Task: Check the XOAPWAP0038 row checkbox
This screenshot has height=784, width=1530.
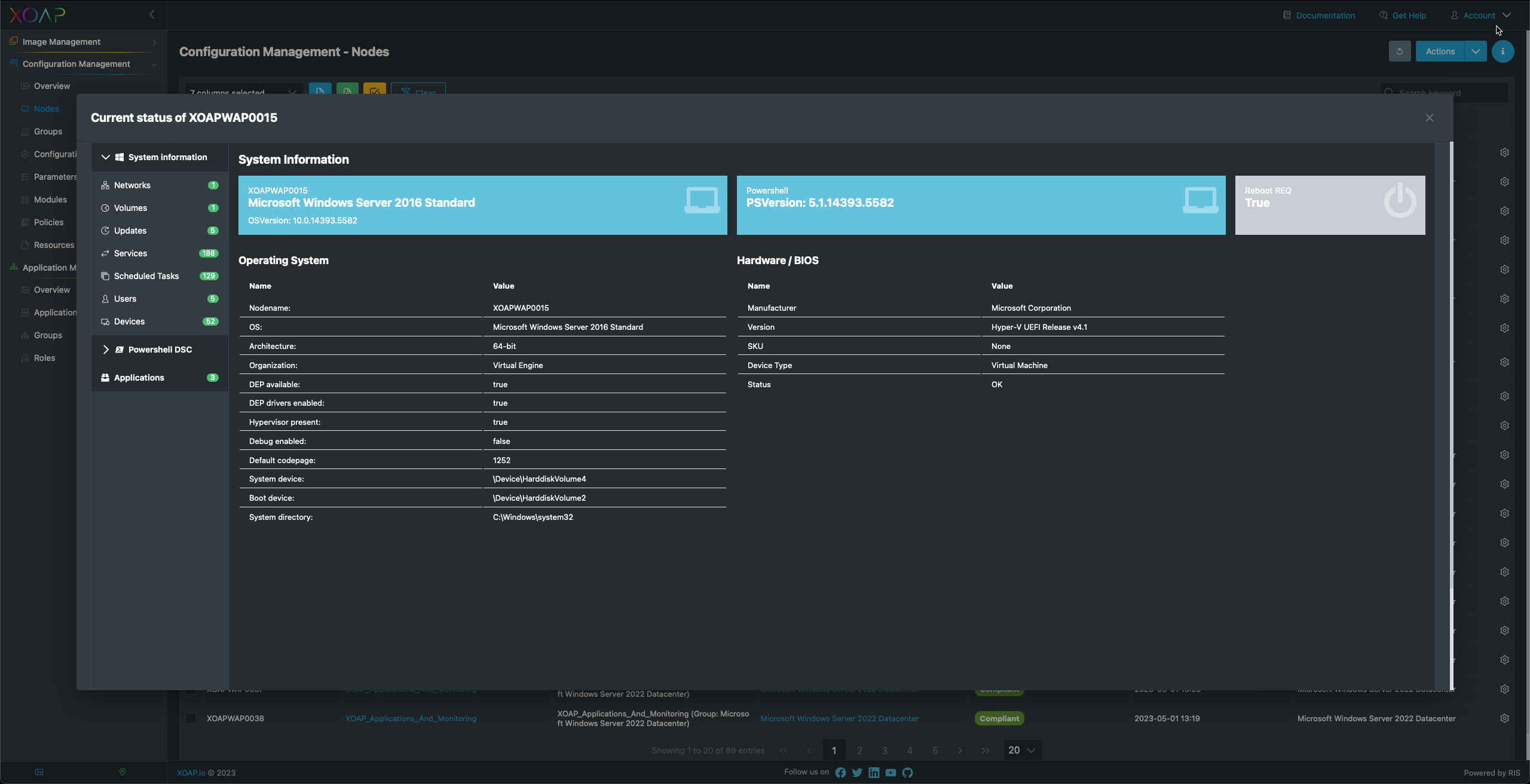Action: pos(191,718)
